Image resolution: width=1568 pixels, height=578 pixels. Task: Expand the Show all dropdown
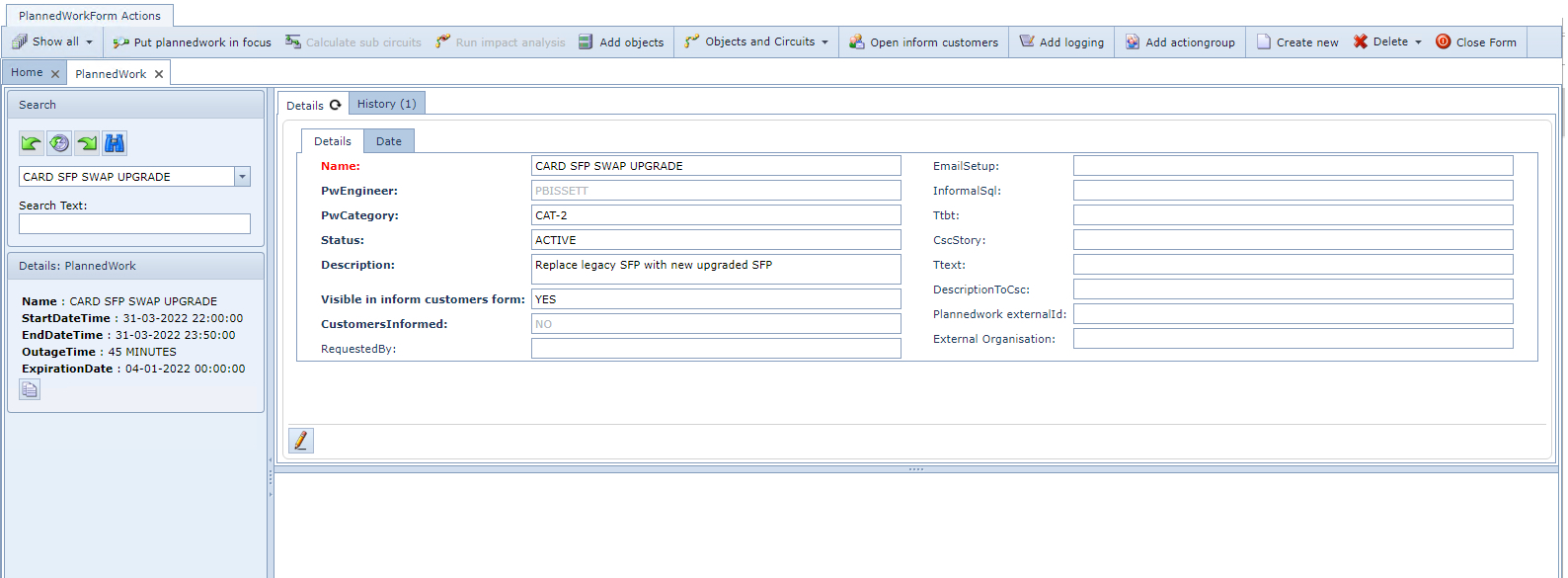89,42
